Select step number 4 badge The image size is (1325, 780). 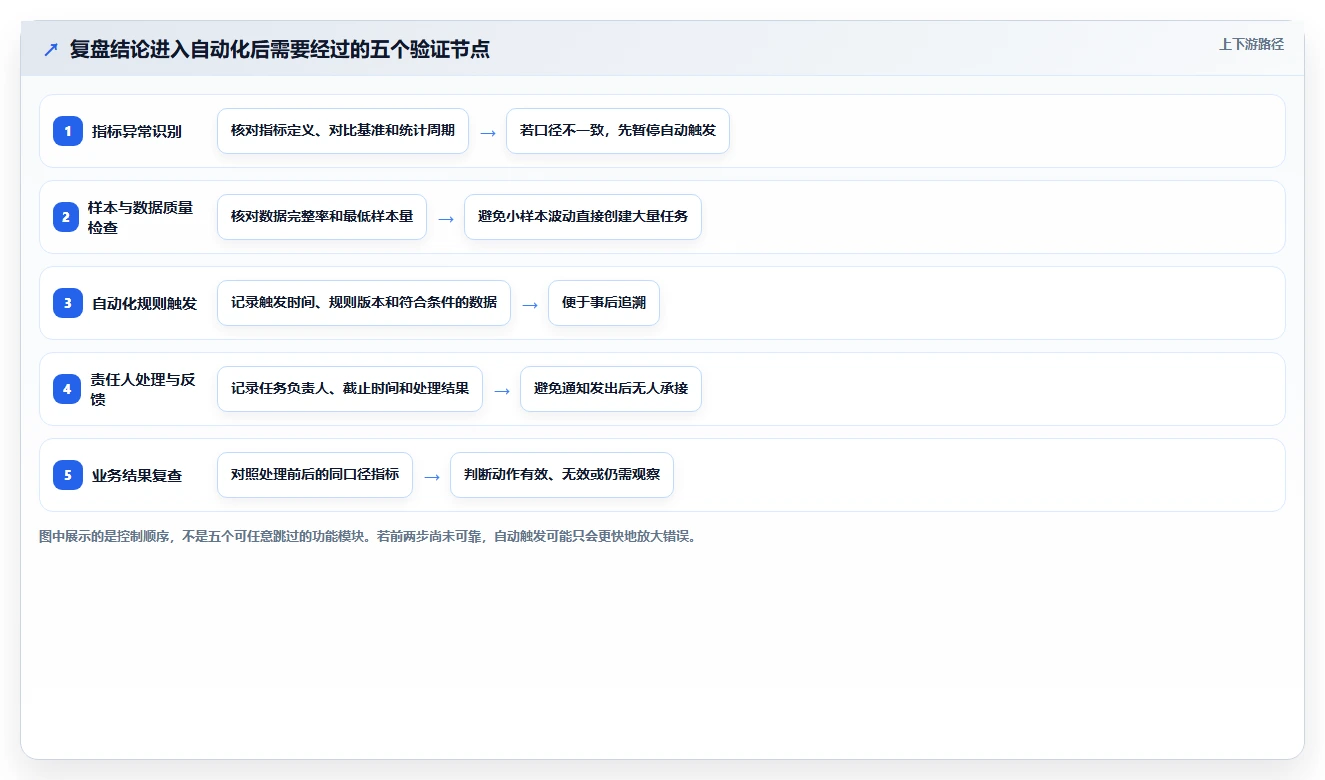(68, 389)
